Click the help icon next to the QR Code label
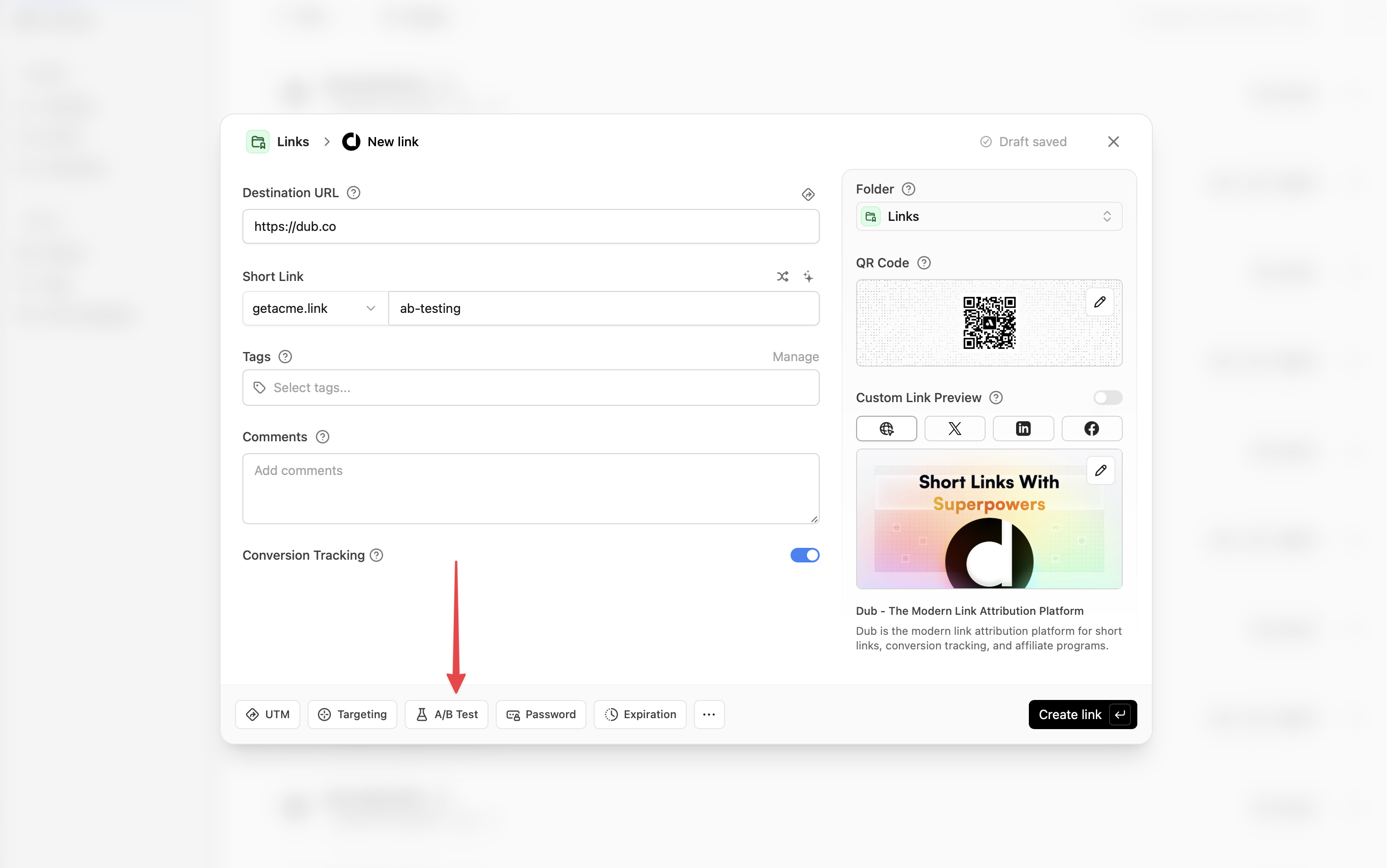This screenshot has width=1387, height=868. coord(924,263)
